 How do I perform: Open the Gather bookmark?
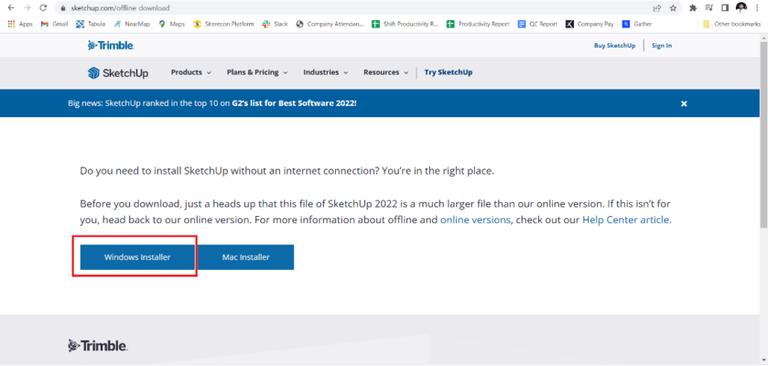point(637,24)
